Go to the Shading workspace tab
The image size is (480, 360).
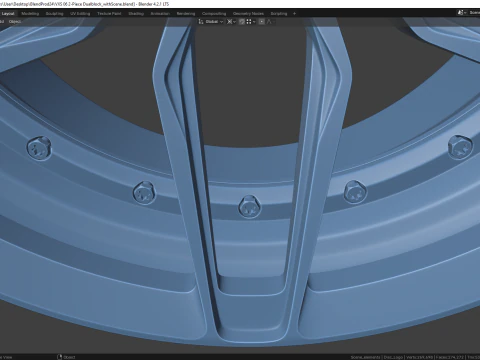click(136, 14)
